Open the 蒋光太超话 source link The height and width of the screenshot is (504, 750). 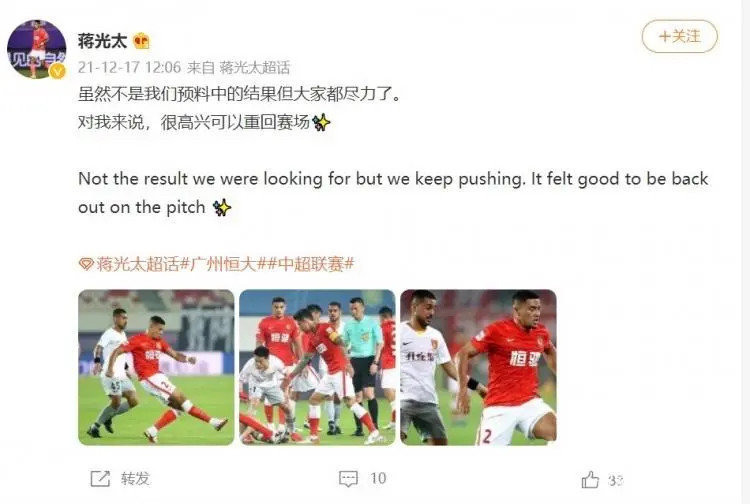[x=255, y=67]
